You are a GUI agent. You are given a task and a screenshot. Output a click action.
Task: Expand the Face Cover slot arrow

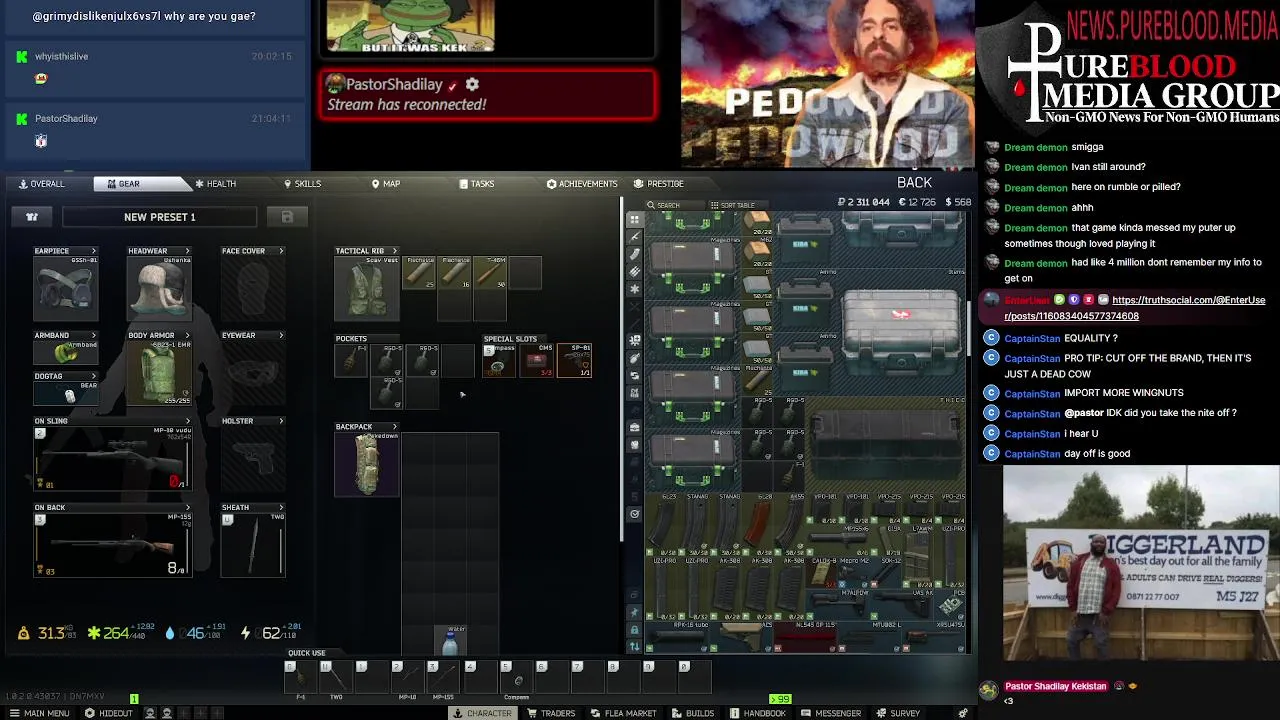click(x=281, y=251)
